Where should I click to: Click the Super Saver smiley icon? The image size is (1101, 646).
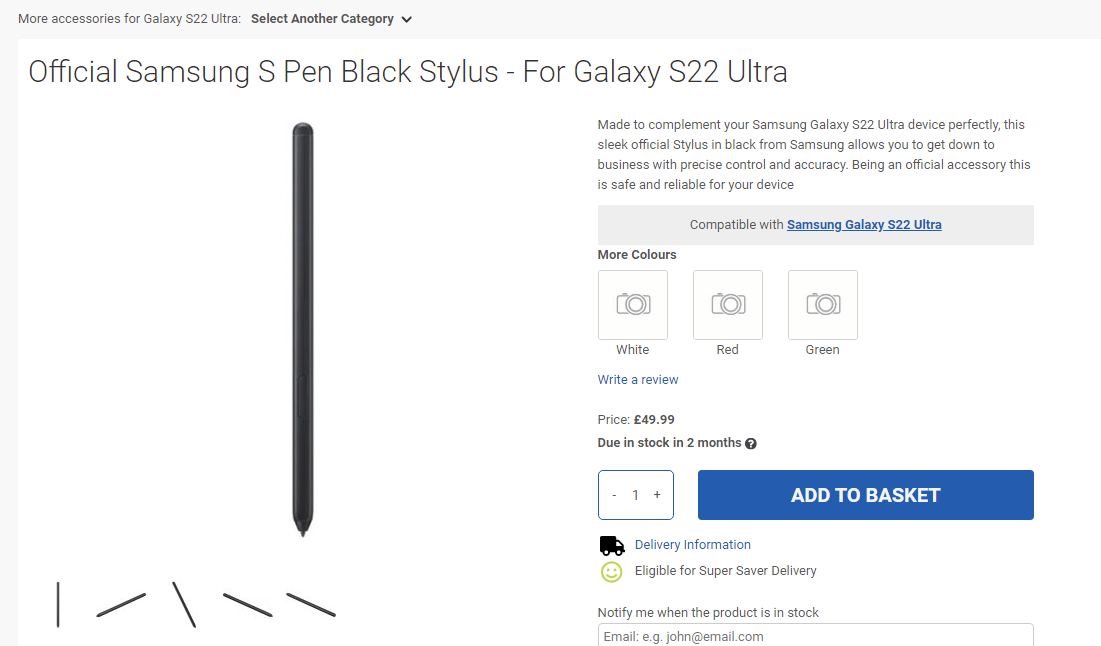611,571
